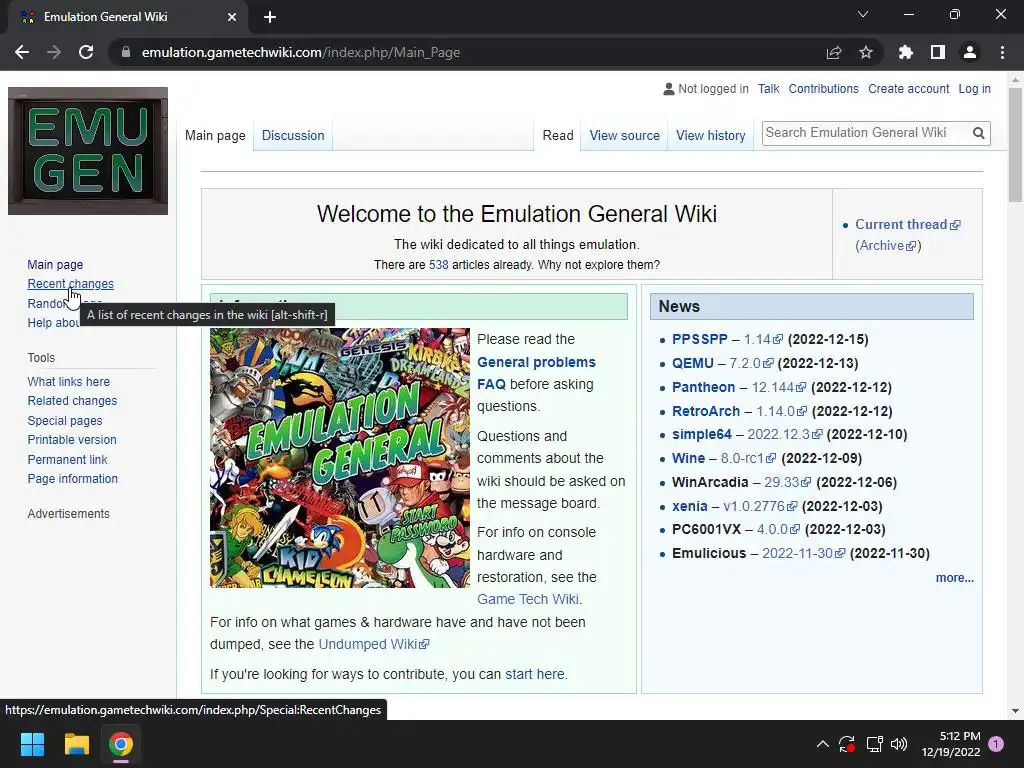This screenshot has height=768, width=1024.
Task: Click the volume speaker tray icon
Action: pos(899,744)
